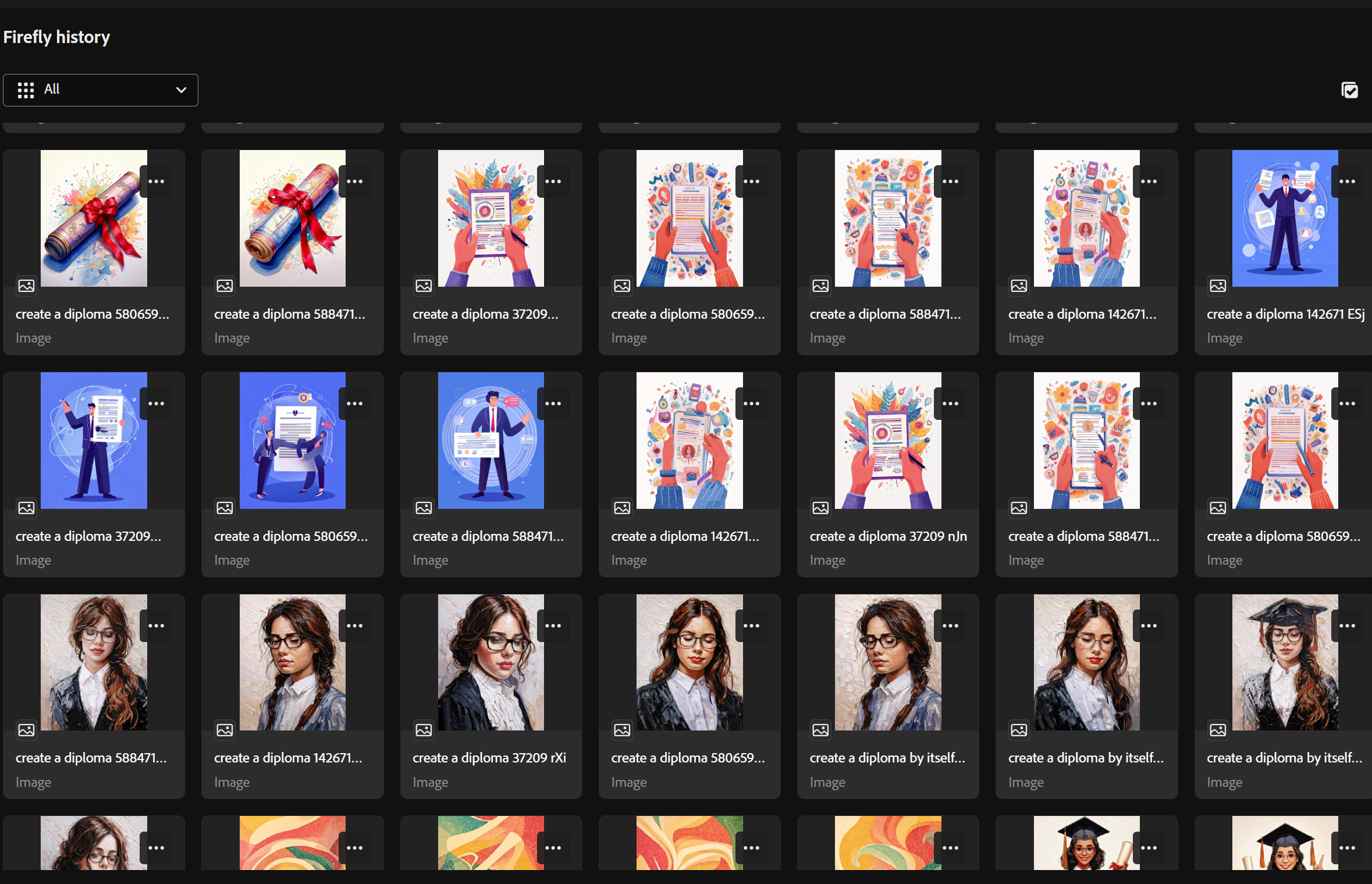1372x884 pixels.
Task: Open more options on graduation cap portrait card
Action: click(1347, 626)
